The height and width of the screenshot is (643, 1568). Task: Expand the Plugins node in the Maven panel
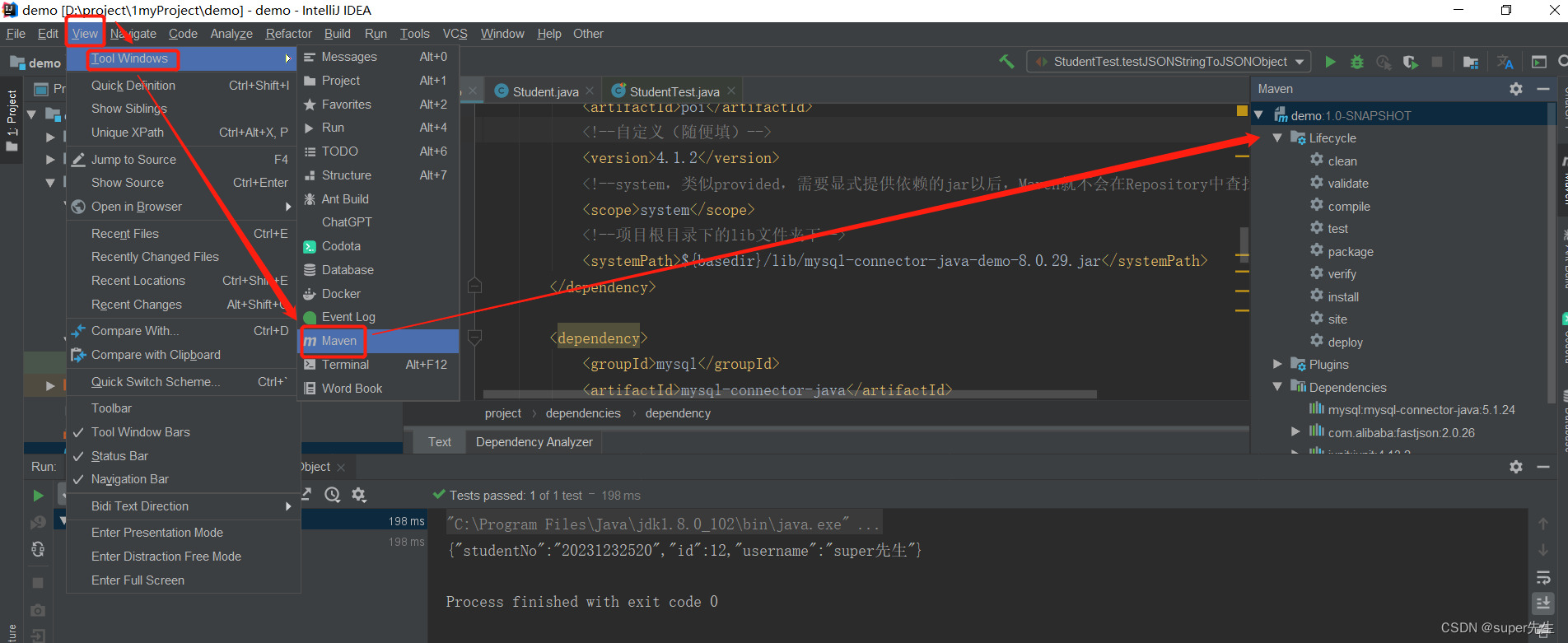pos(1277,364)
